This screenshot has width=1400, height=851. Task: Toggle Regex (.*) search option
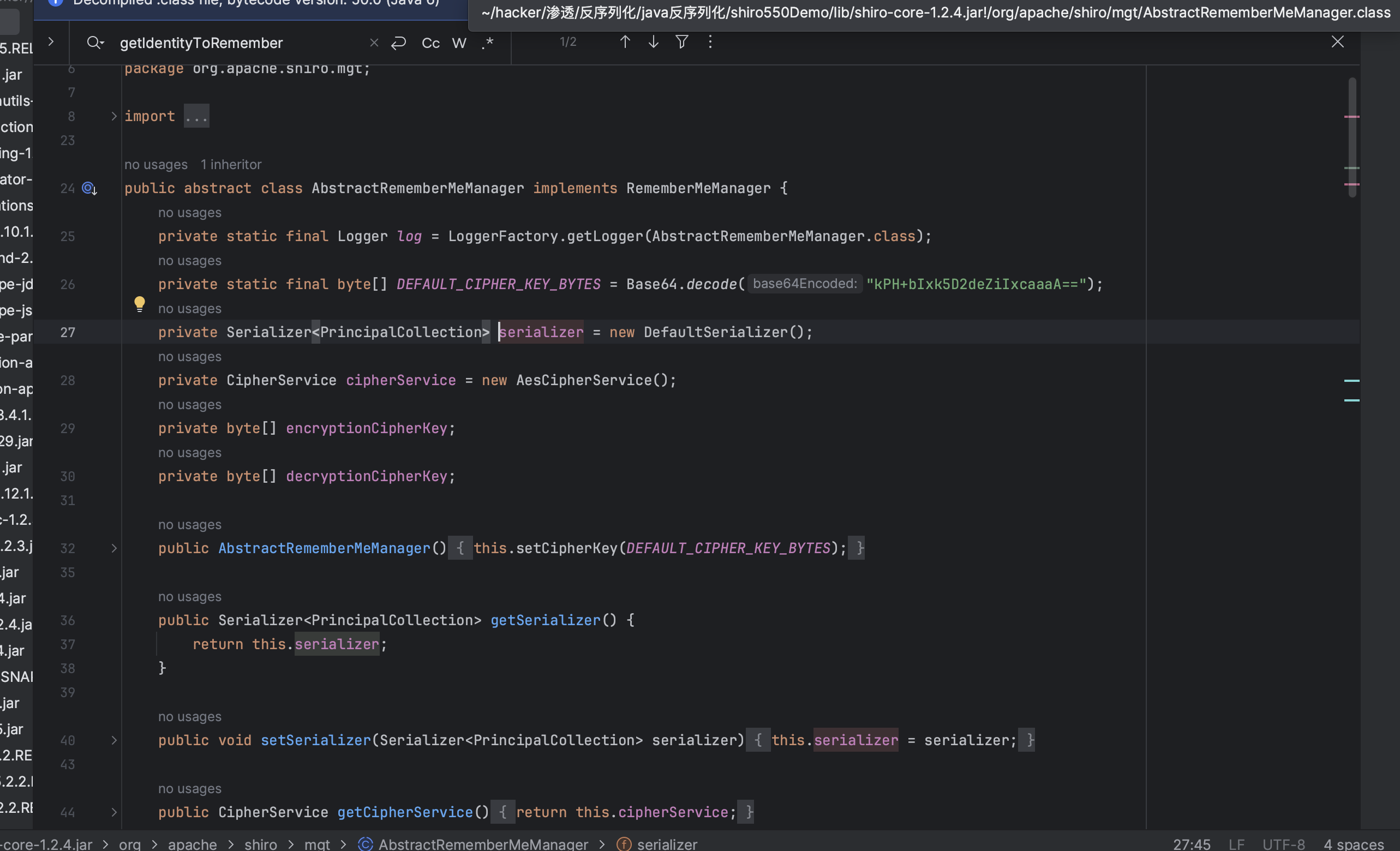click(488, 43)
